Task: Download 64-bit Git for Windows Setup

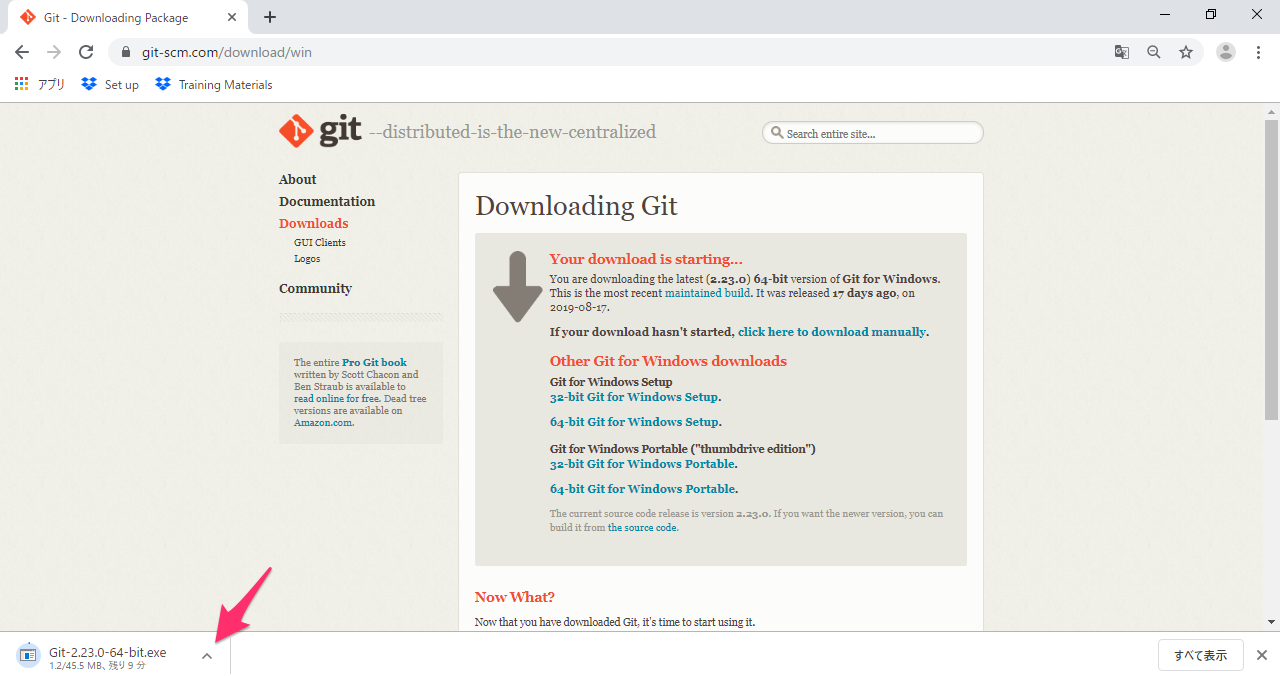Action: click(x=634, y=422)
